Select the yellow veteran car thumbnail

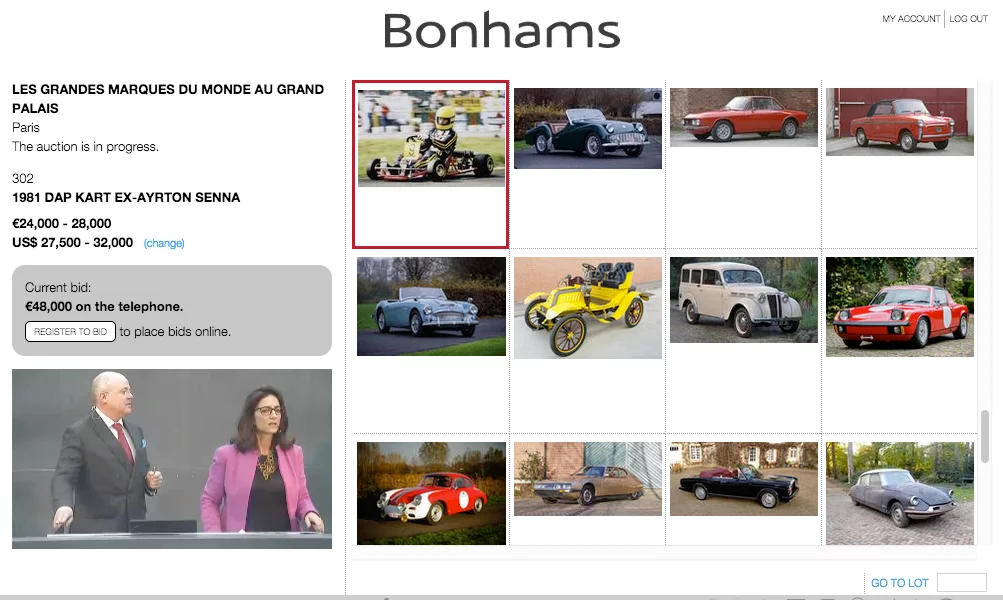tap(587, 306)
